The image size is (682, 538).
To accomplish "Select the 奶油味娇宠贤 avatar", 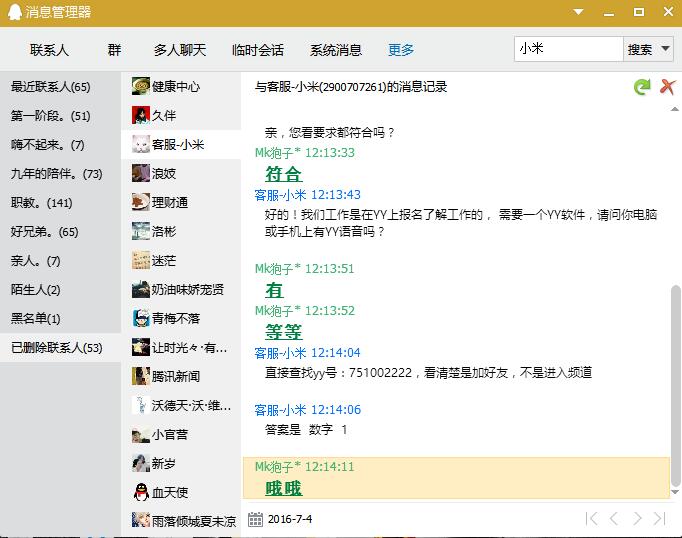I will [x=140, y=289].
